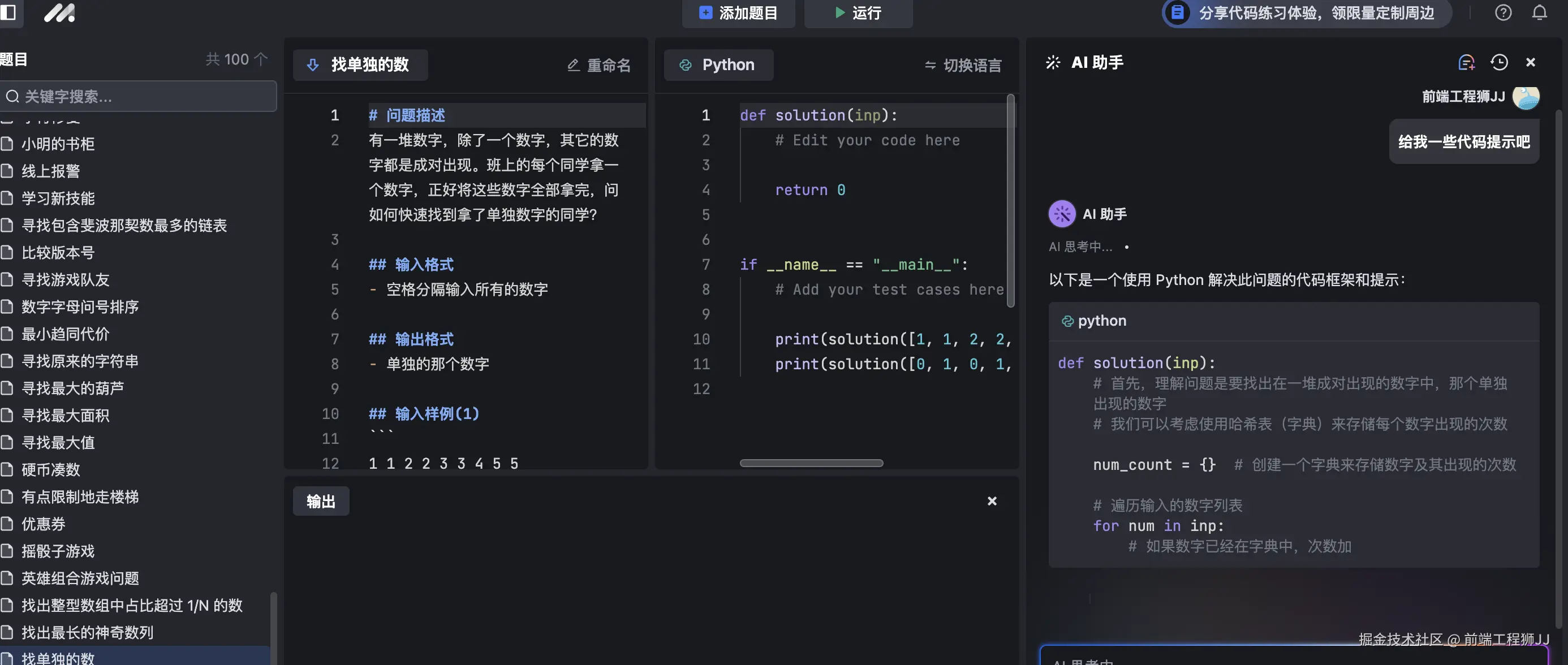Screen dimensions: 1568x665
Task: Click the 添加题目 button
Action: (x=738, y=13)
